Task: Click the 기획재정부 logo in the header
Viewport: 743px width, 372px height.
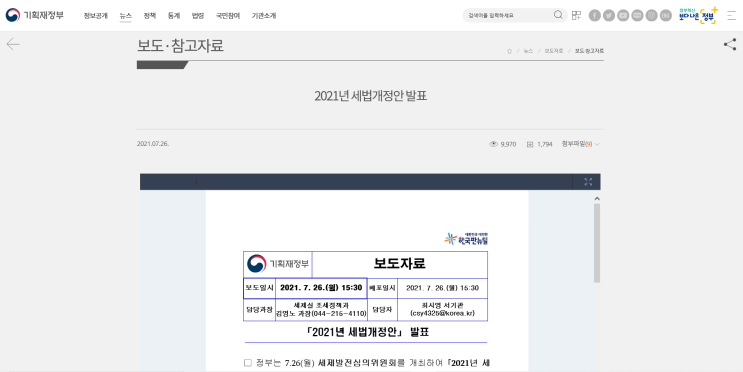Action: pyautogui.click(x=34, y=15)
